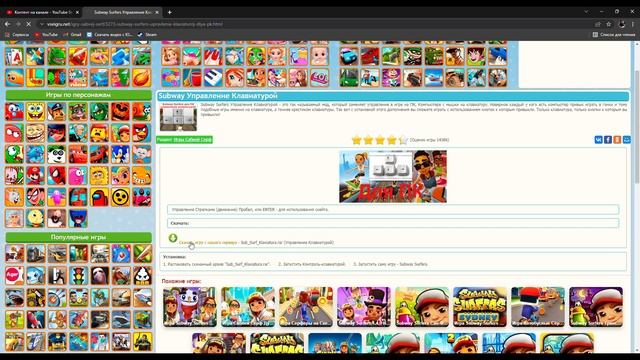
Task: Select the Subway Surfers Управление tab
Action: (x=122, y=12)
